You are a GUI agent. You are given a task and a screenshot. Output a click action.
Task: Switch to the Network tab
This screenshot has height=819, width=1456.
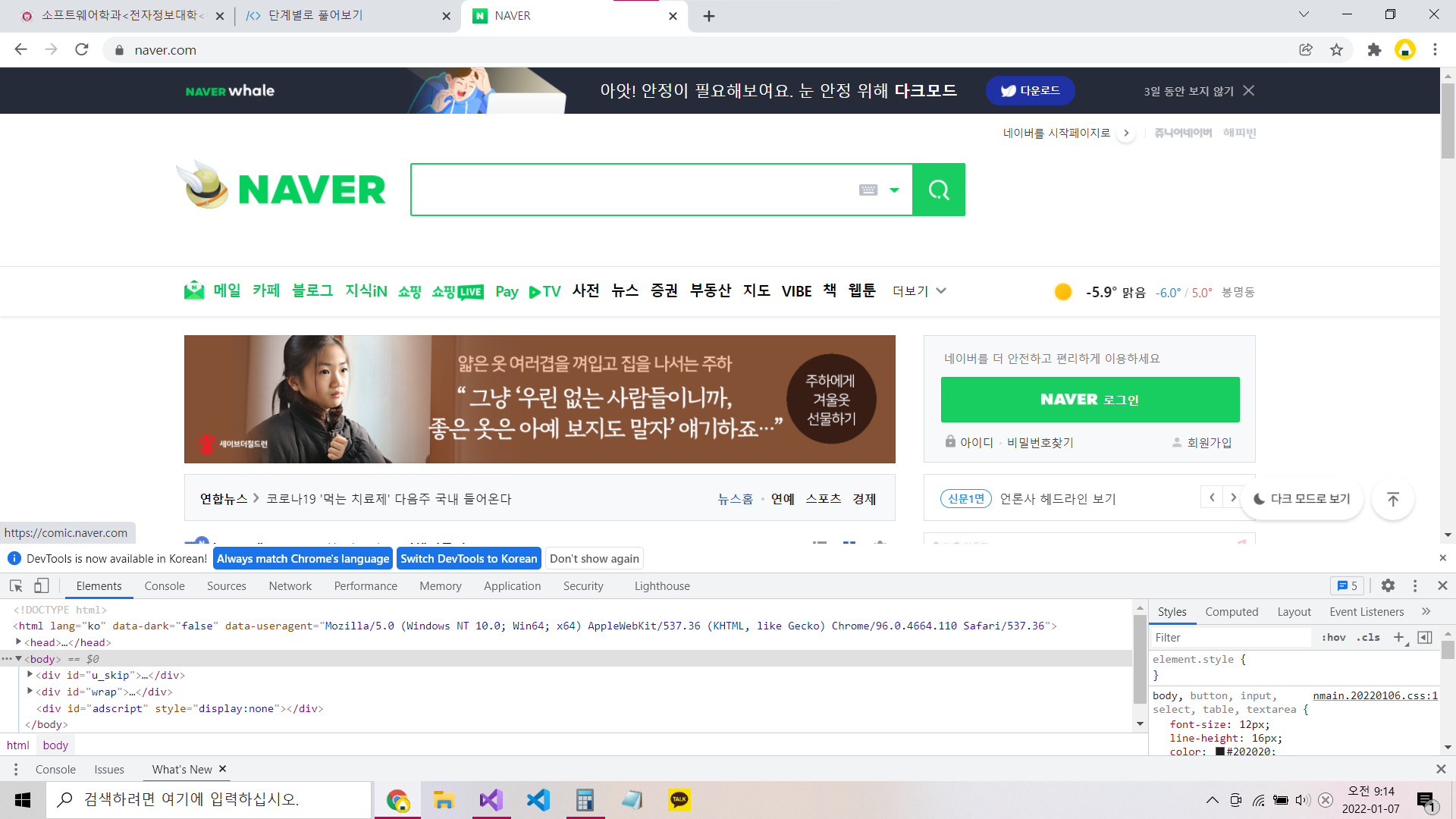point(290,586)
